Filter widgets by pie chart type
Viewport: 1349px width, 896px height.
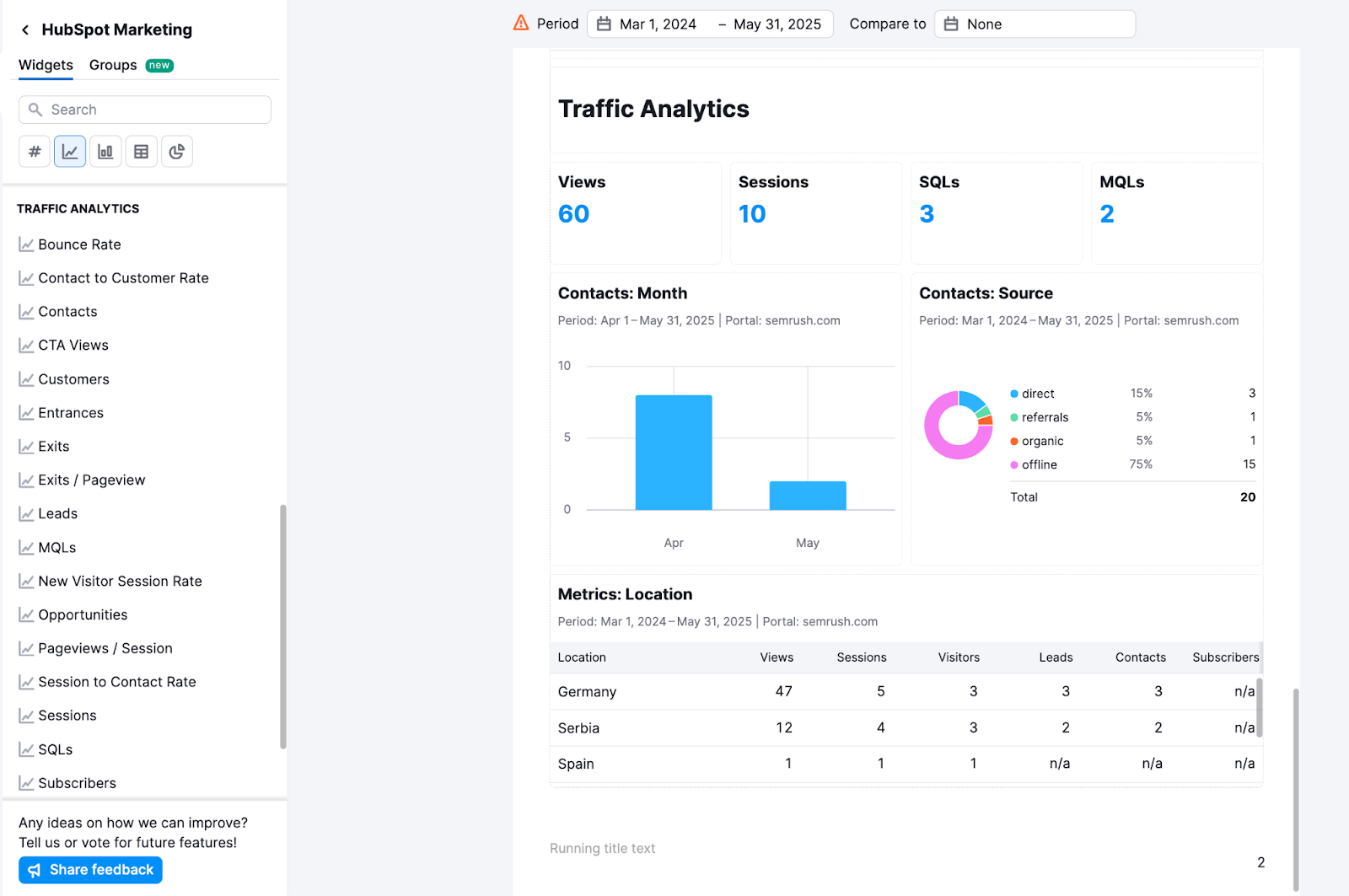tap(176, 151)
